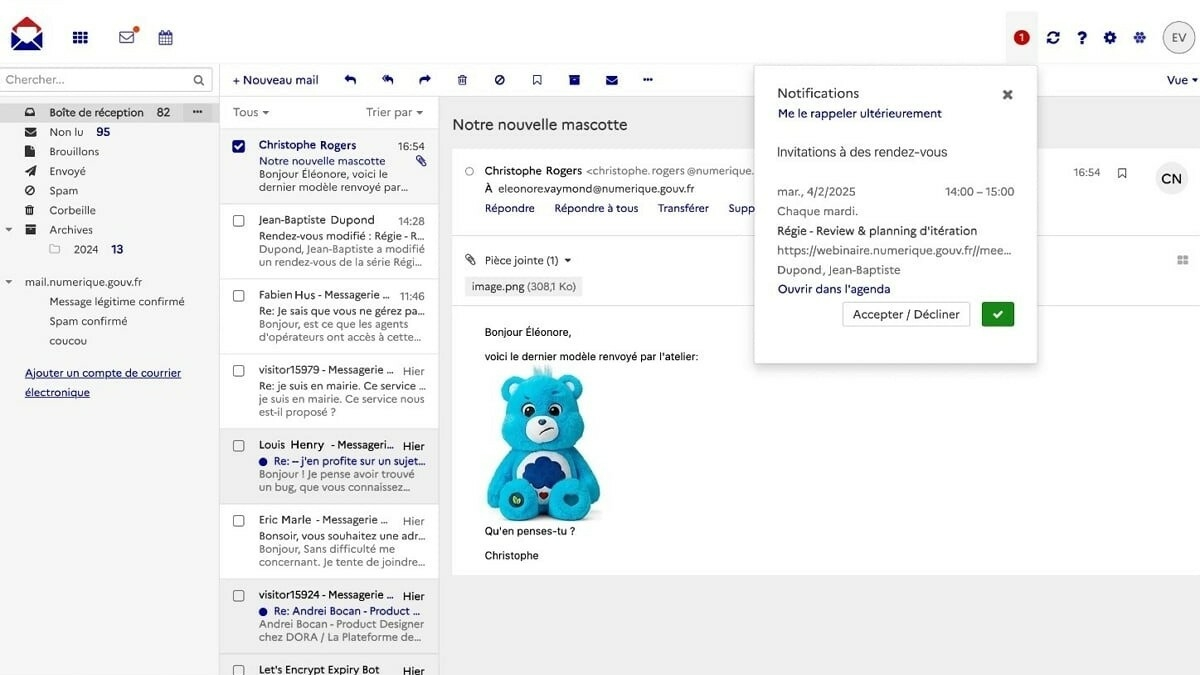
Task: Archive the selected message from toolbar
Action: tap(574, 80)
